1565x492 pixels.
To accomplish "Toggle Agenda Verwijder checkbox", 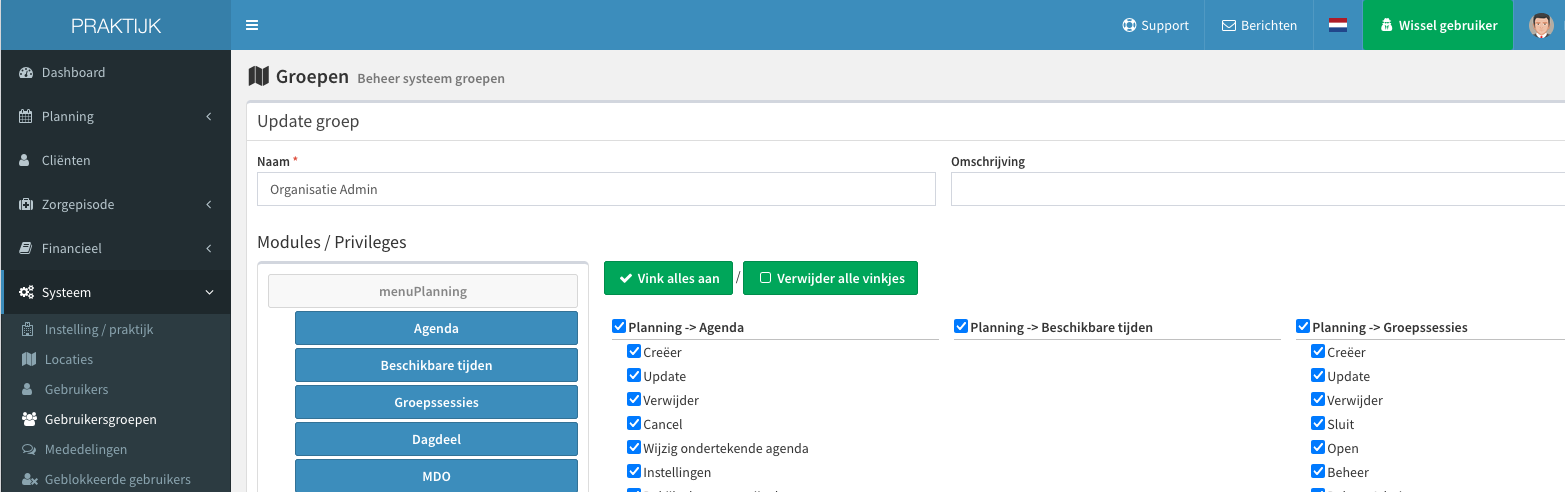I will [x=634, y=400].
